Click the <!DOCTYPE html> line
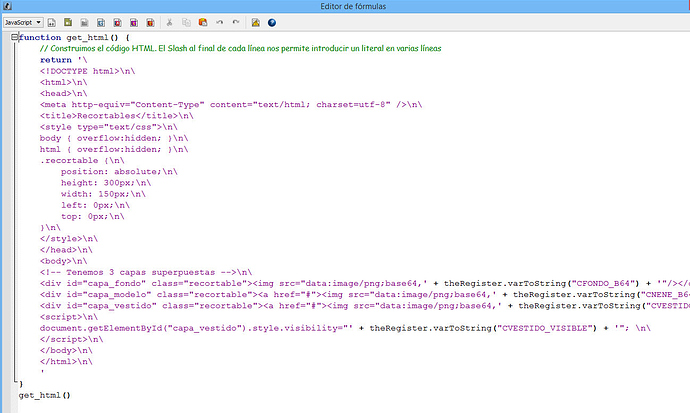690x413 pixels. click(x=87, y=71)
